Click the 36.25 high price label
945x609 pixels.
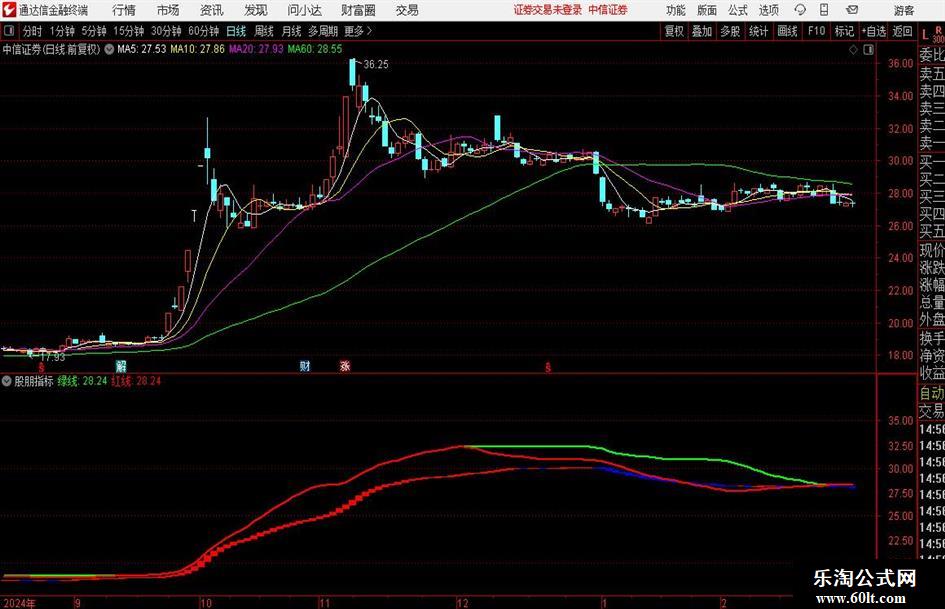(376, 65)
